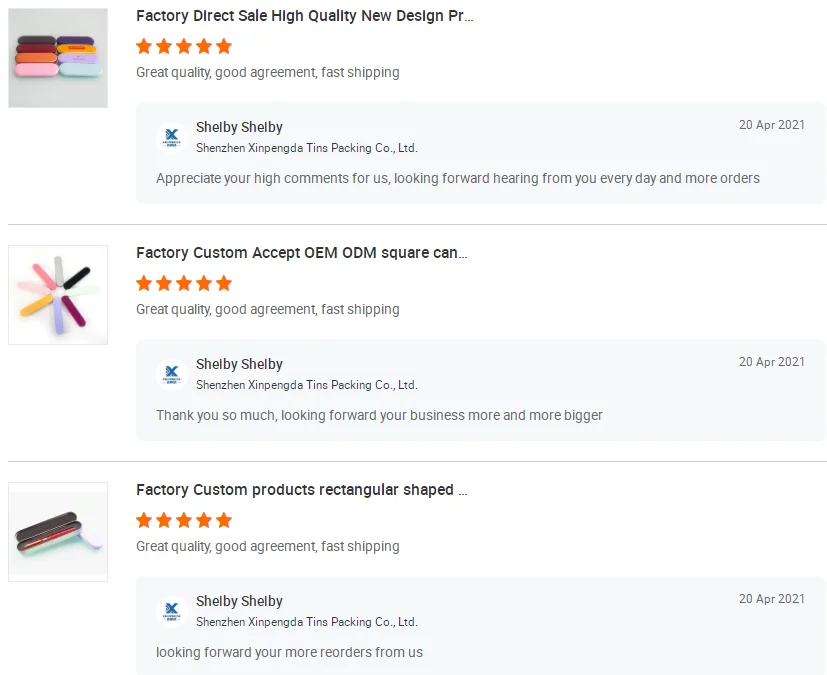Viewport: 827px width, 675px height.
Task: Click the five-star rating of the third review
Action: coord(184,520)
